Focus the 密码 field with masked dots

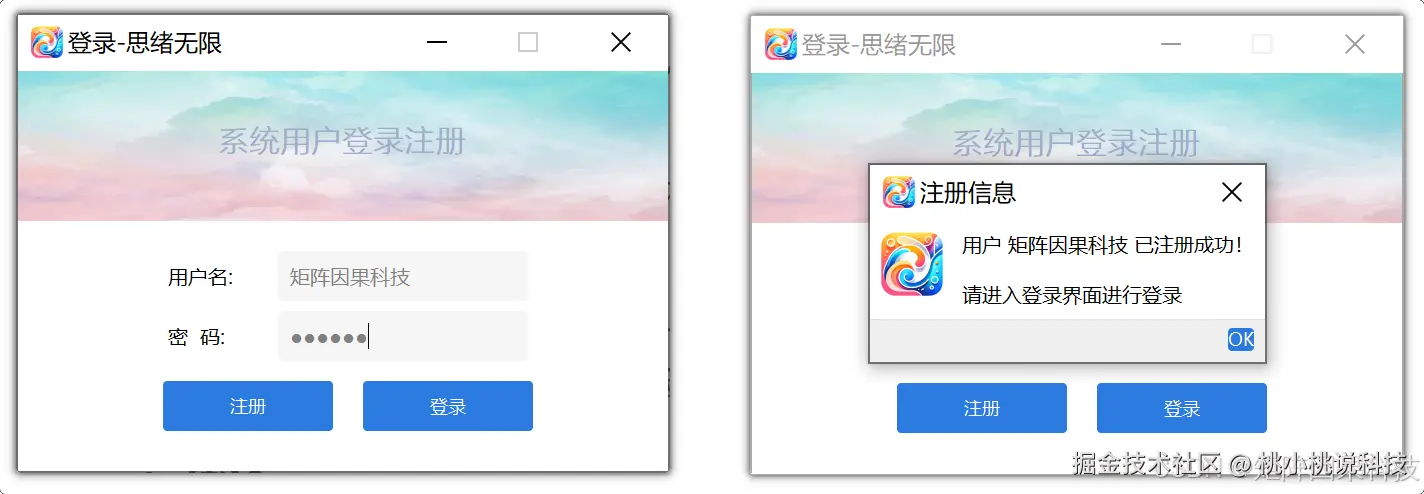[403, 337]
